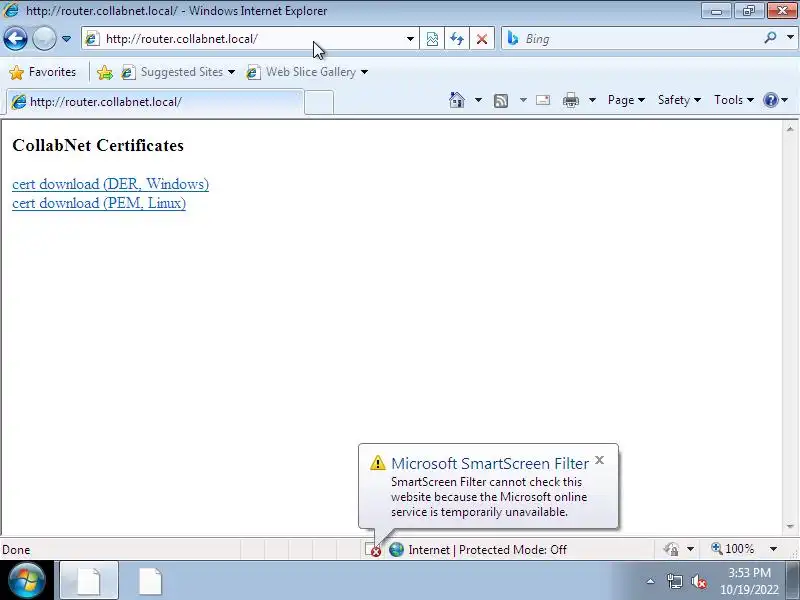Image resolution: width=800 pixels, height=600 pixels.
Task: Minimize the Internet Explorer window
Action: [x=716, y=11]
